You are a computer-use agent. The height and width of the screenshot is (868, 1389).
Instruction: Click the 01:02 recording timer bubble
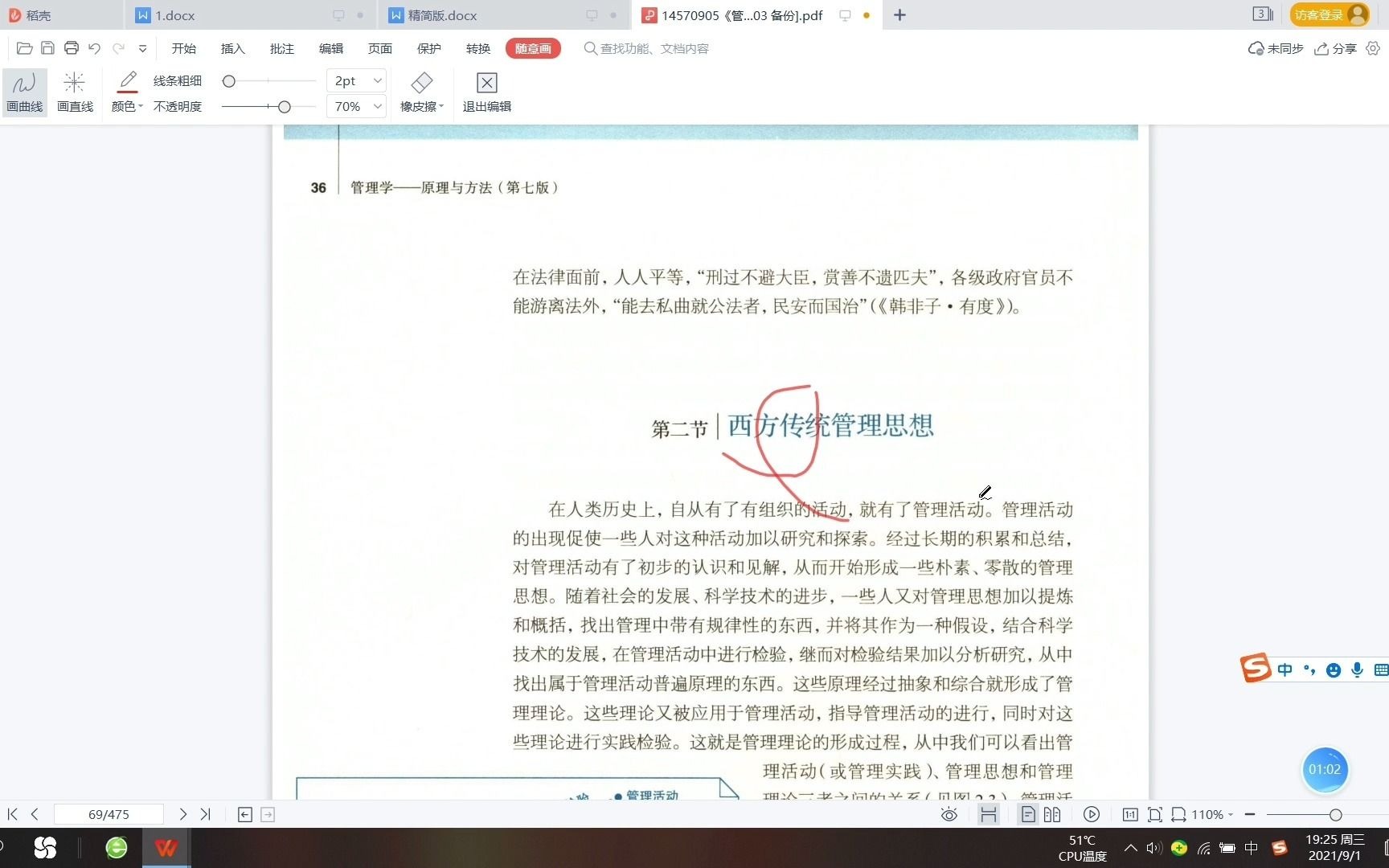[x=1325, y=769]
